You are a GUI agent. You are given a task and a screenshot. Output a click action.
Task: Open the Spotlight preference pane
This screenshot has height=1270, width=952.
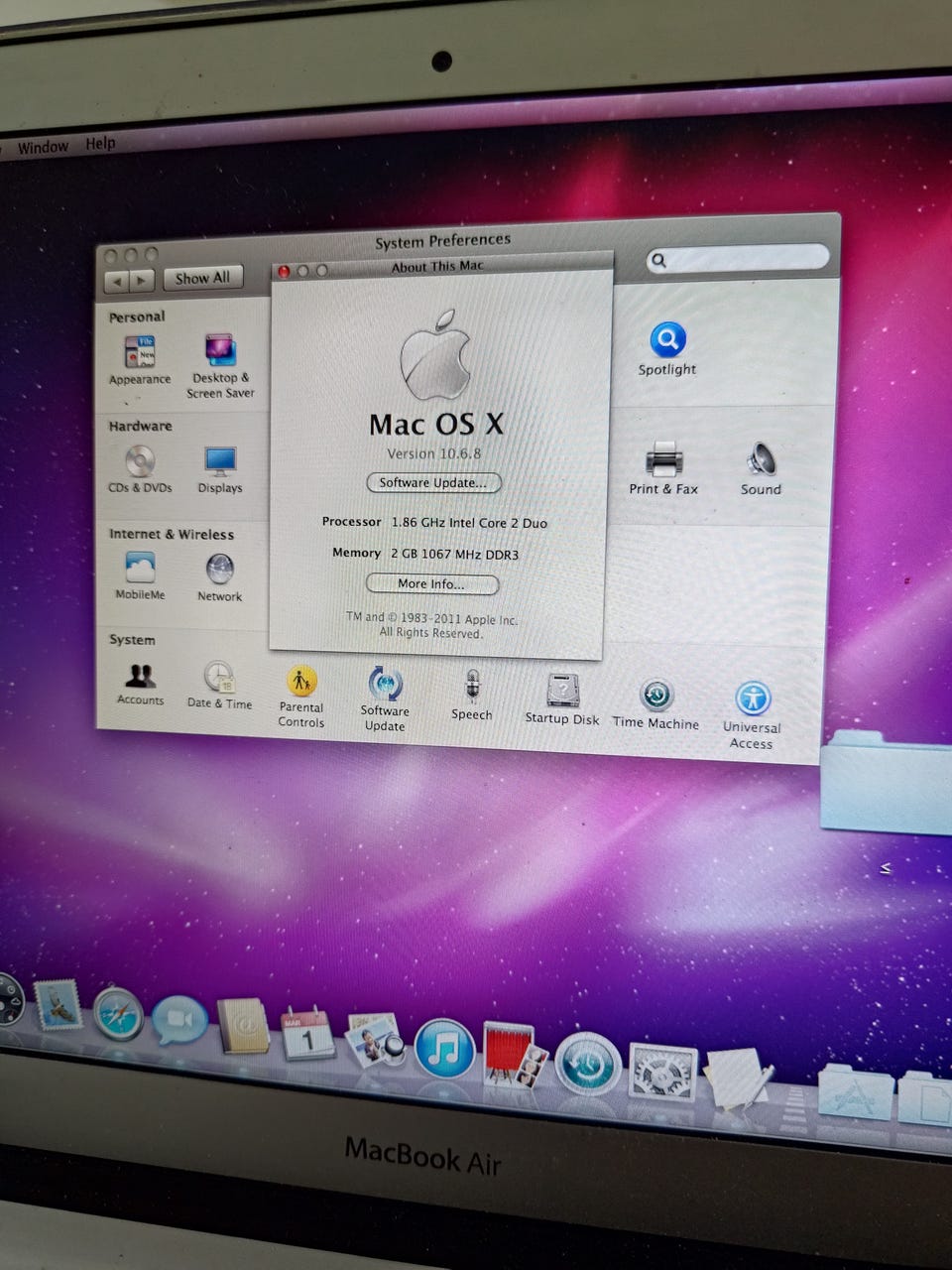tap(667, 340)
